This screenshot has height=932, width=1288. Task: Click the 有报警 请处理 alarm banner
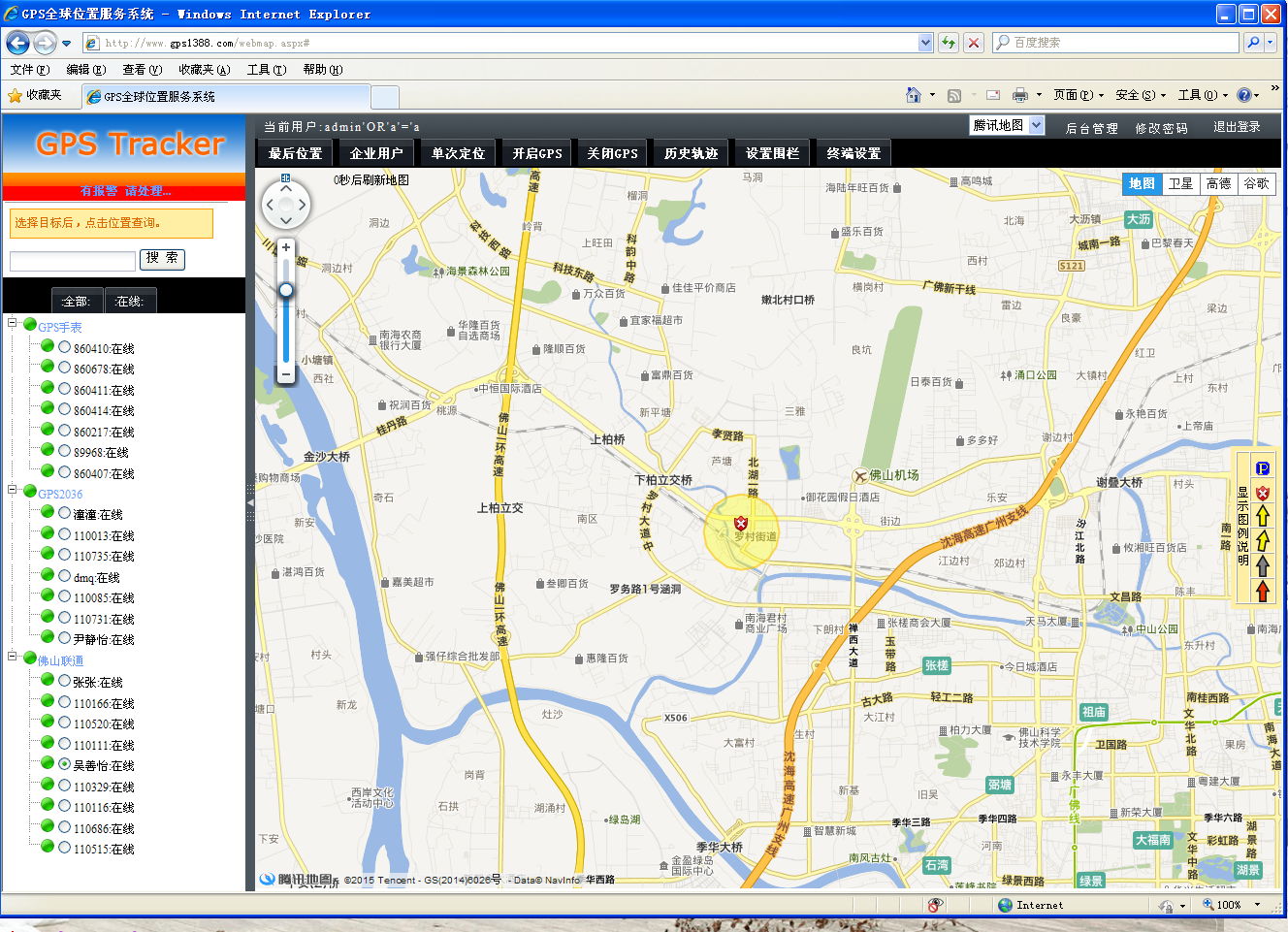click(124, 191)
